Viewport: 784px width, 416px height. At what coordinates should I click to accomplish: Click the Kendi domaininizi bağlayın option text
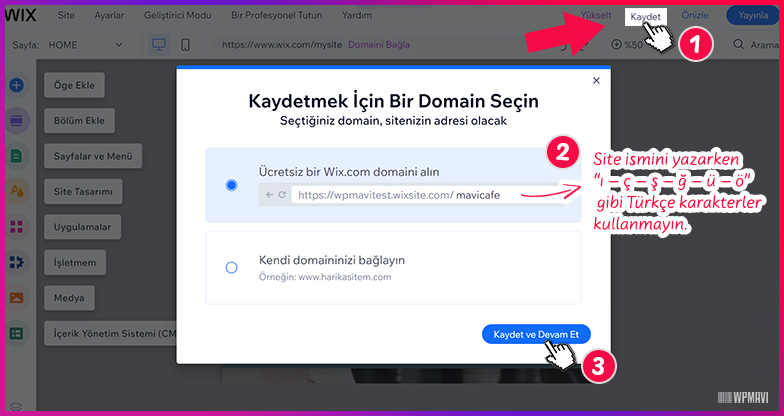click(x=332, y=260)
